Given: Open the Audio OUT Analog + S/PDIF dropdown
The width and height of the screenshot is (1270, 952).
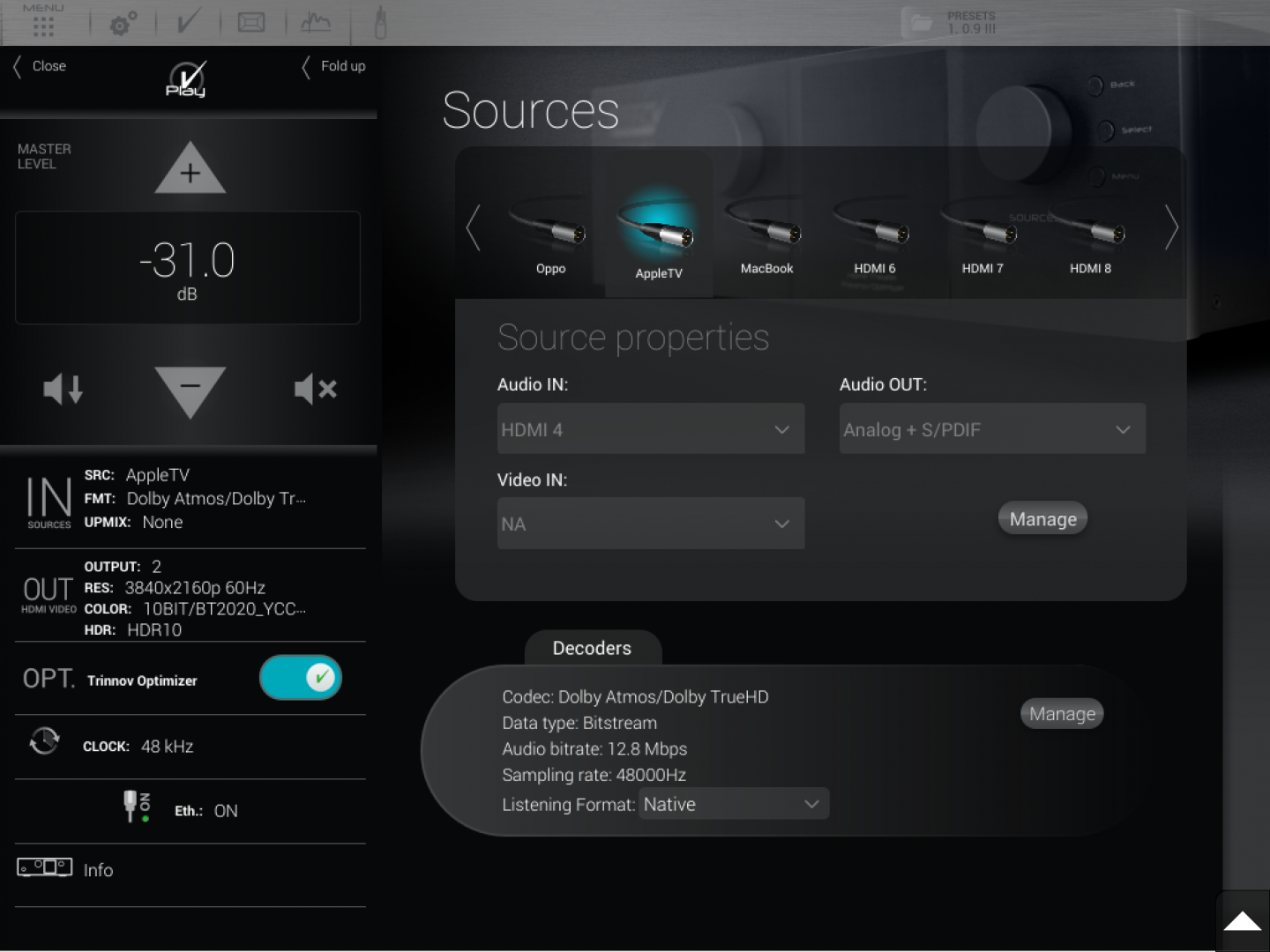Looking at the screenshot, I should pos(993,429).
